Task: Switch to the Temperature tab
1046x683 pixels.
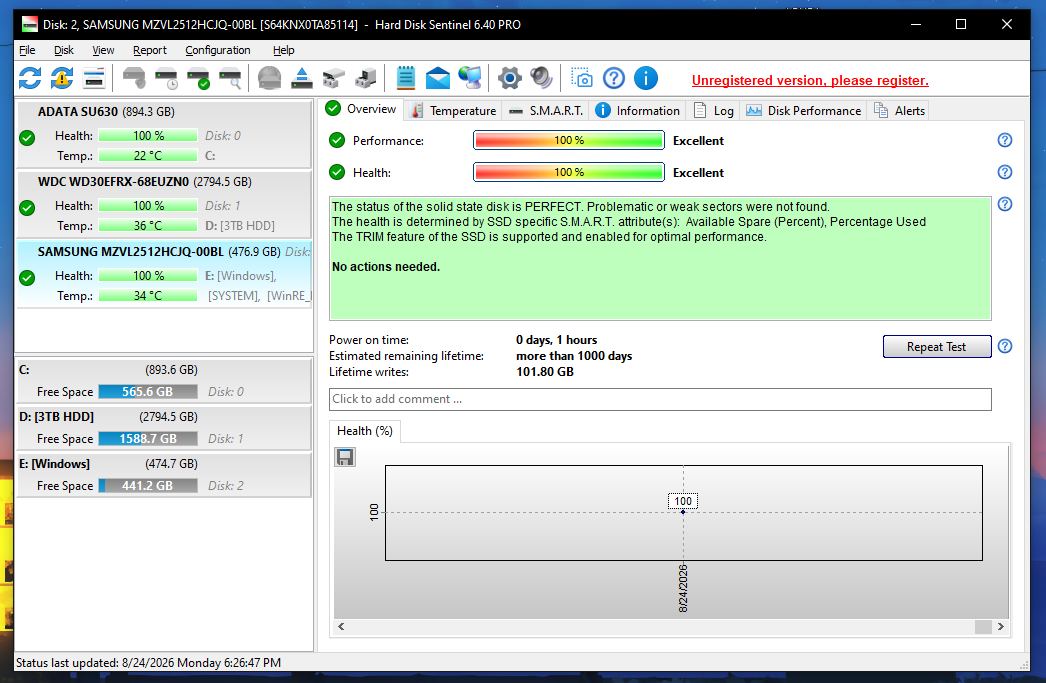Action: click(x=454, y=111)
